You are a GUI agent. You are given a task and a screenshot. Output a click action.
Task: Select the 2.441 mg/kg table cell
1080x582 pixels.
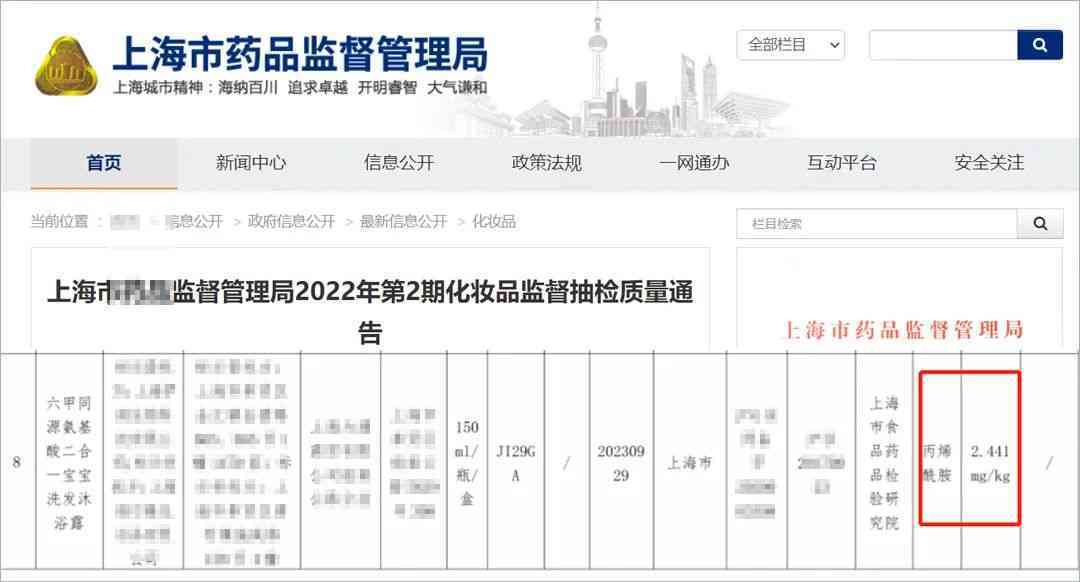tap(990, 463)
